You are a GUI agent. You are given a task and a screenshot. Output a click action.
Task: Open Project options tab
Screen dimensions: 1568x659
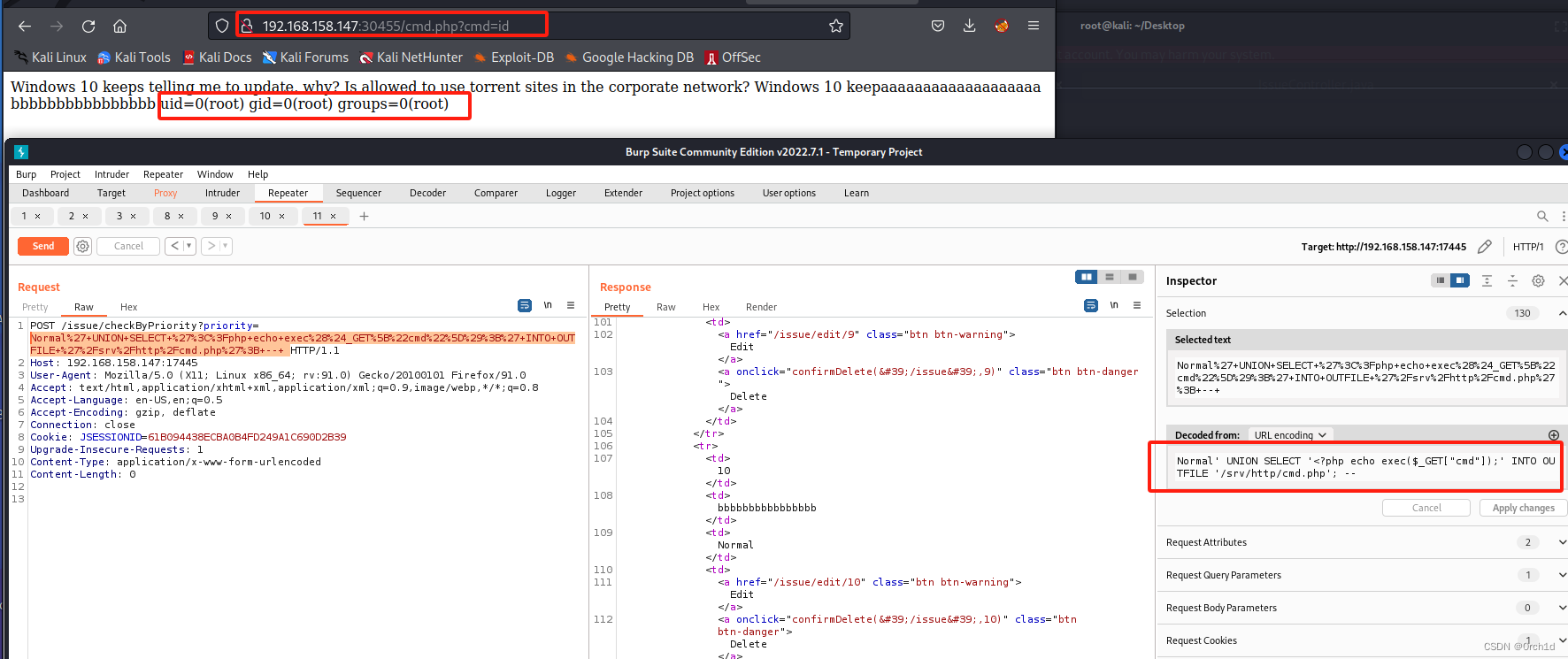(703, 193)
